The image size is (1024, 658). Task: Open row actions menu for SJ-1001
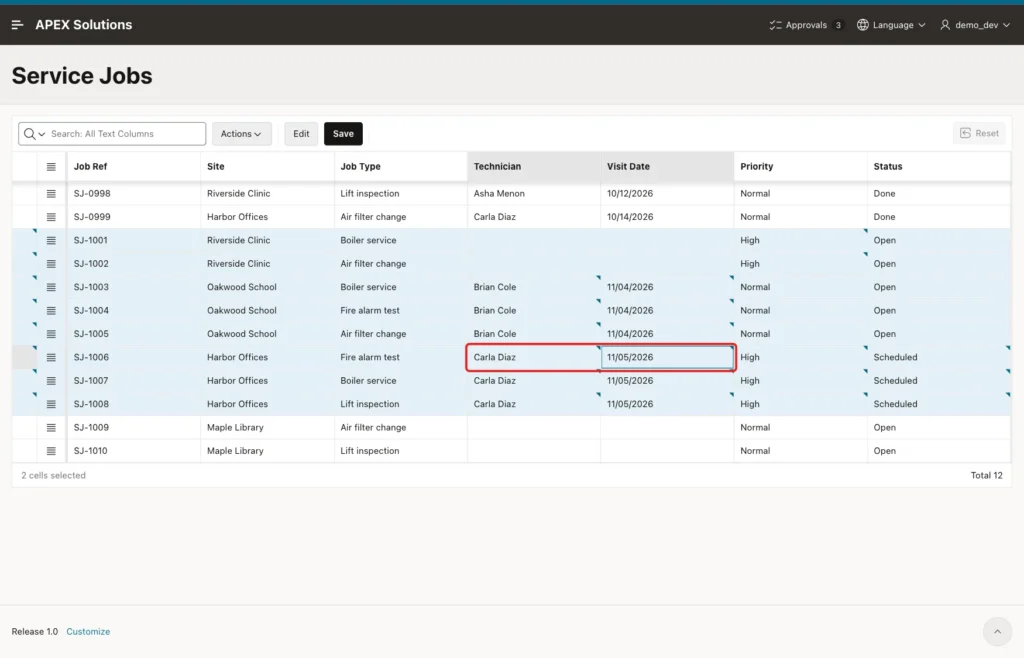point(51,240)
